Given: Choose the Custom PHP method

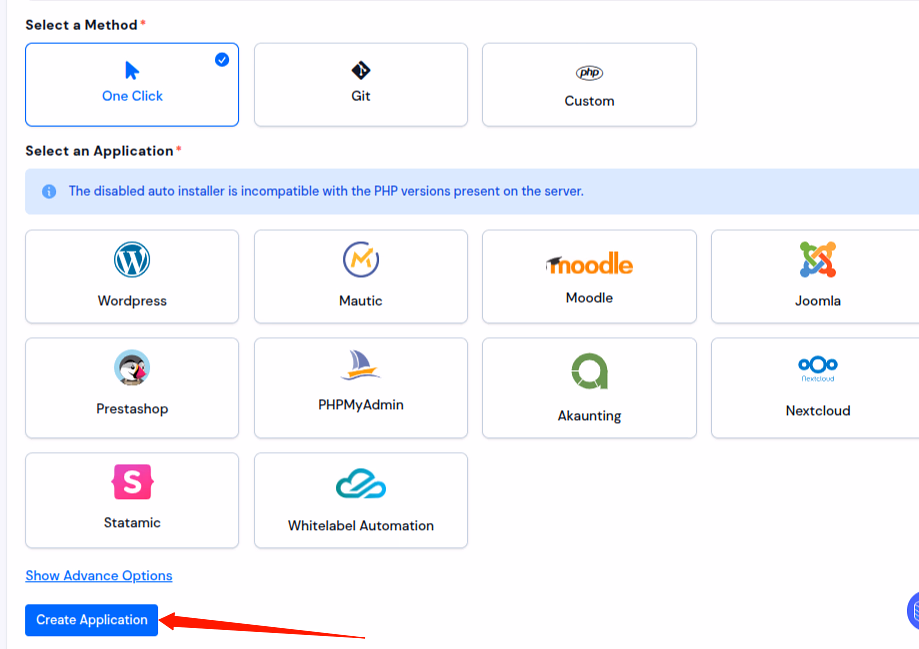Looking at the screenshot, I should click(x=589, y=84).
